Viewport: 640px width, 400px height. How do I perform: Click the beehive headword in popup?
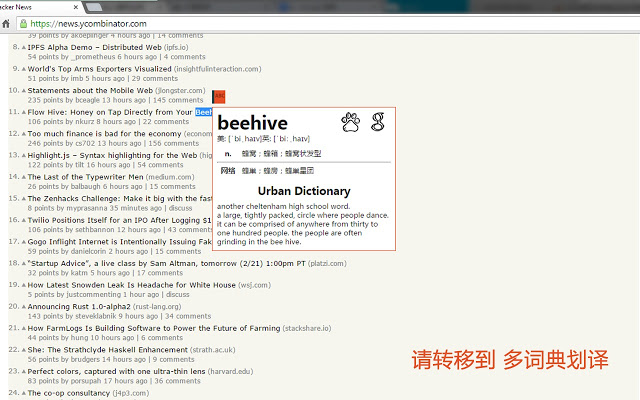pos(253,122)
